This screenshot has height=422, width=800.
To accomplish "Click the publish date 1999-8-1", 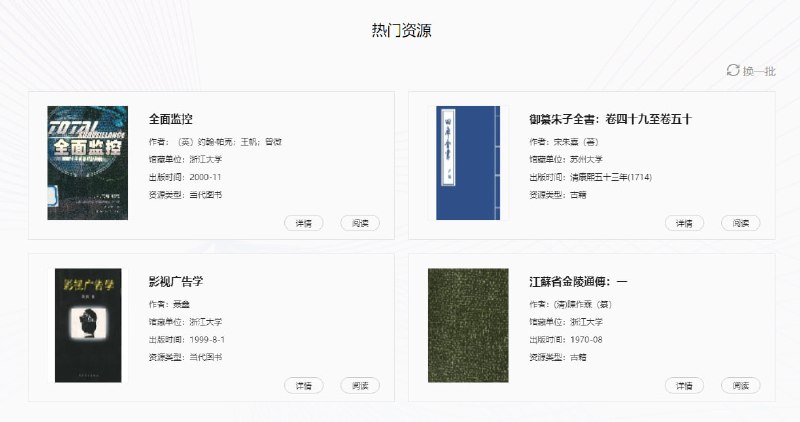I will pos(207,339).
